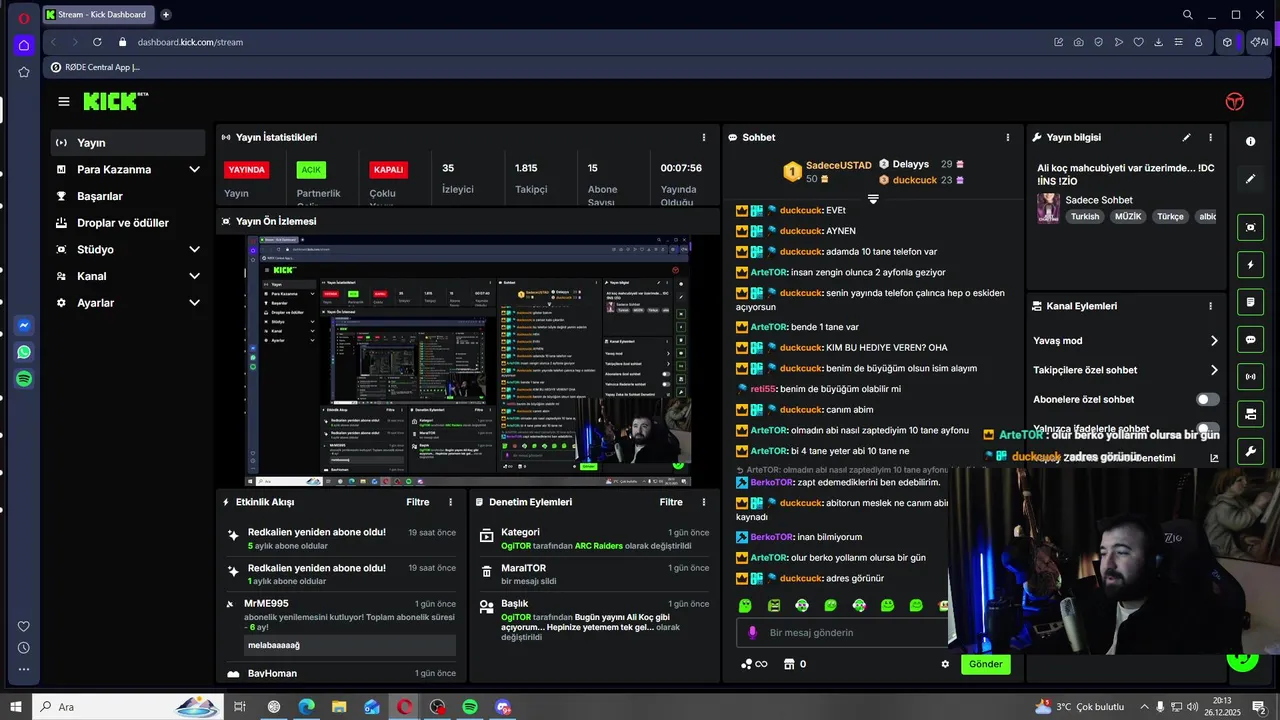Screen dimensions: 1280x720
Task: Click the lightning bolt icon in right sidebar
Action: [1250, 265]
